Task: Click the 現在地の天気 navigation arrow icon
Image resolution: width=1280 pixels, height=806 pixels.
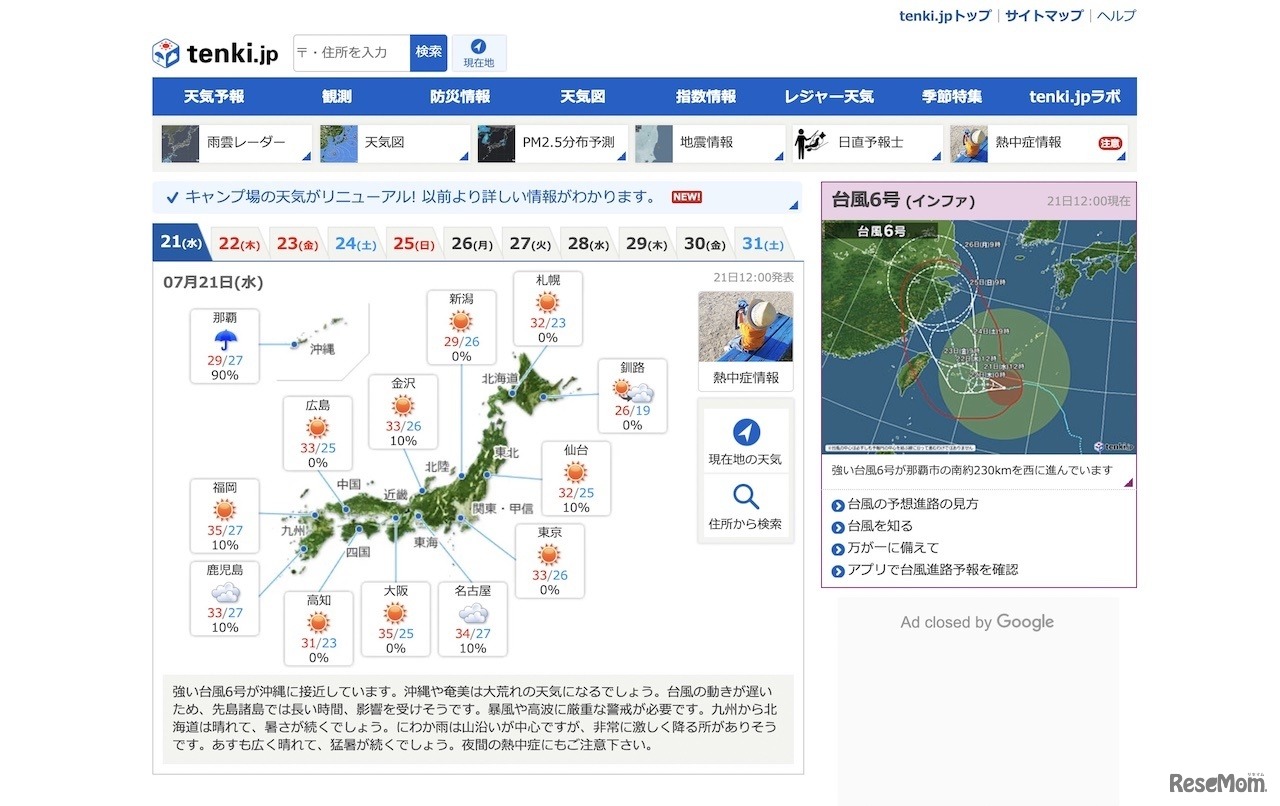Action: point(745,433)
